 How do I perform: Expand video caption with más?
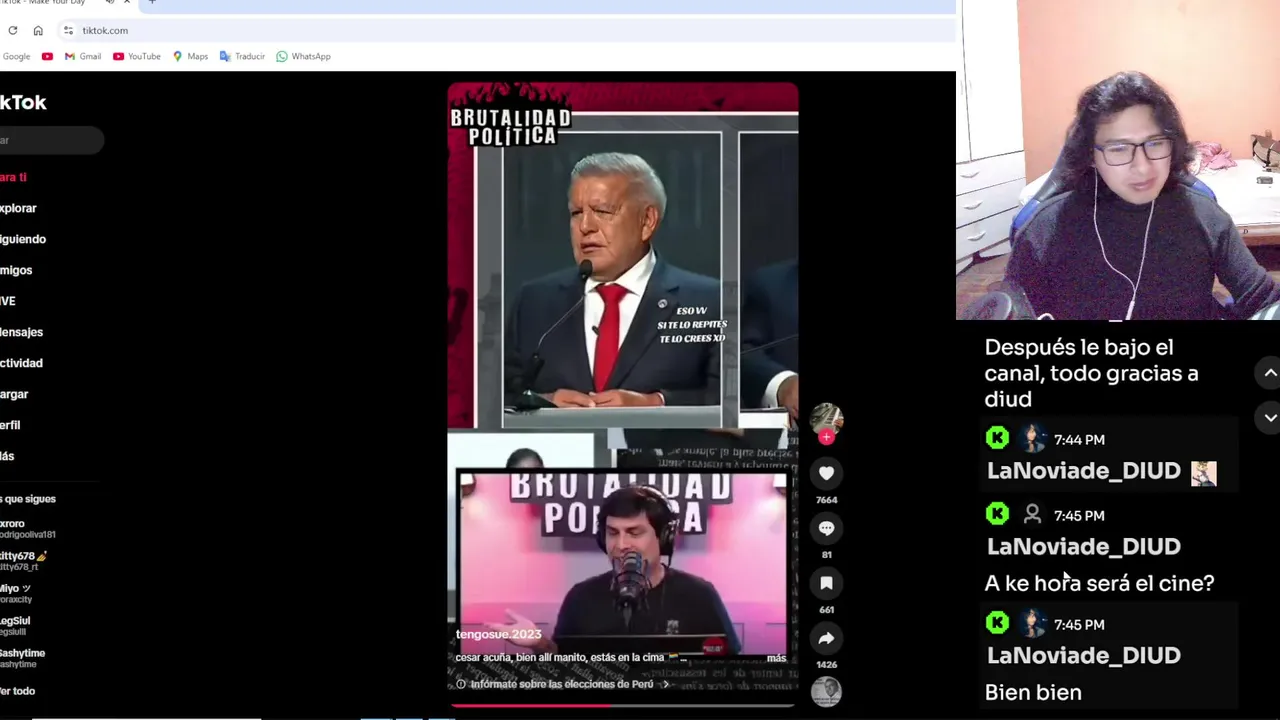click(x=776, y=658)
